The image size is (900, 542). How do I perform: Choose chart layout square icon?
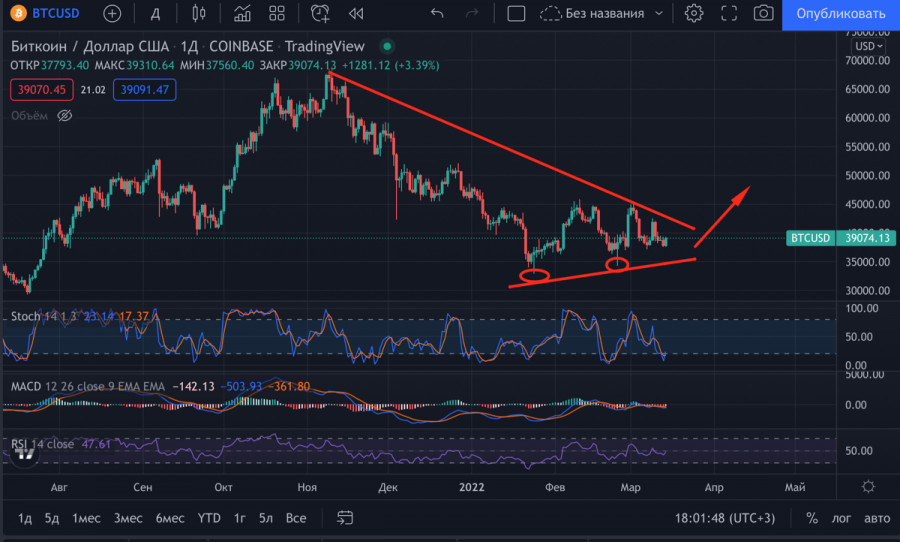(x=516, y=13)
